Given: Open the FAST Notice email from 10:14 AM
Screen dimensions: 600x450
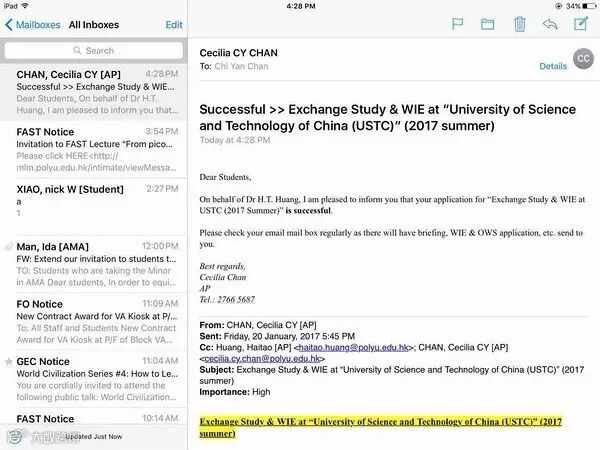Looking at the screenshot, I should (x=94, y=418).
